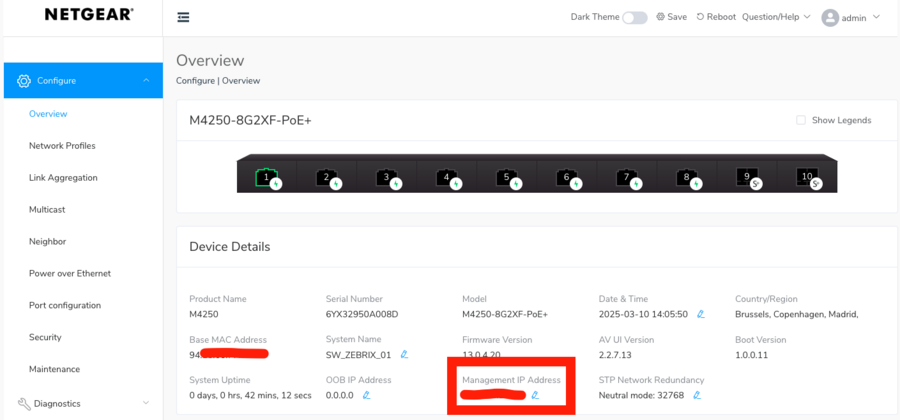Click the Diagnostics wrench icon

(24, 404)
